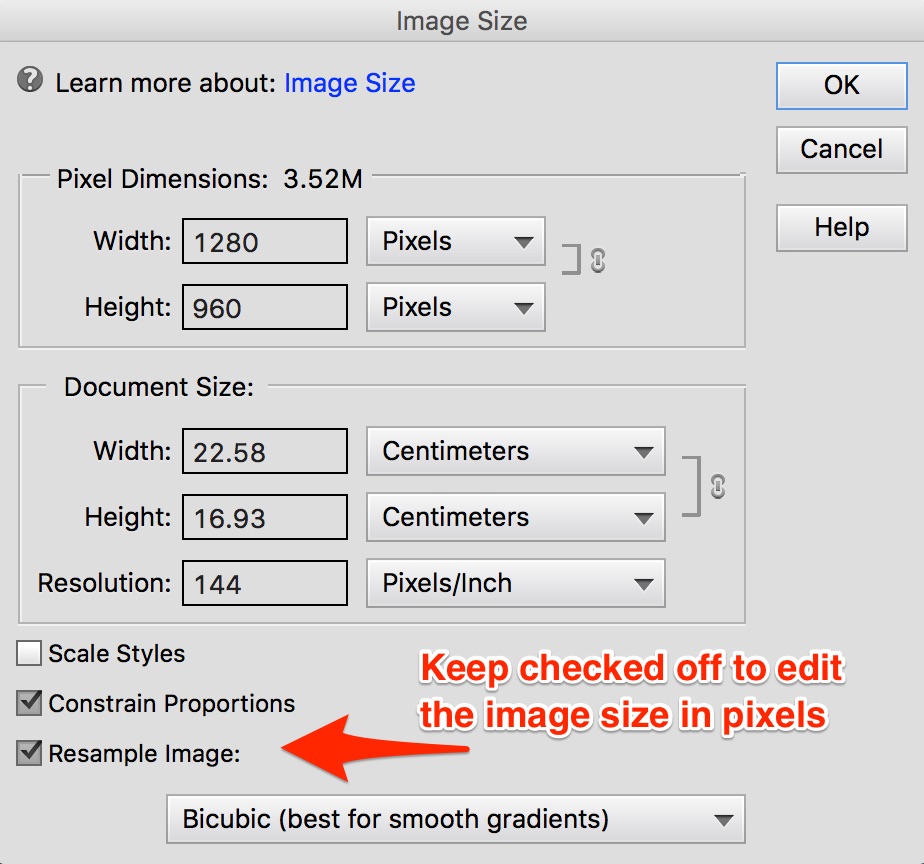This screenshot has height=864, width=924.
Task: Open the pixel Height units dropdown
Action: coord(455,308)
